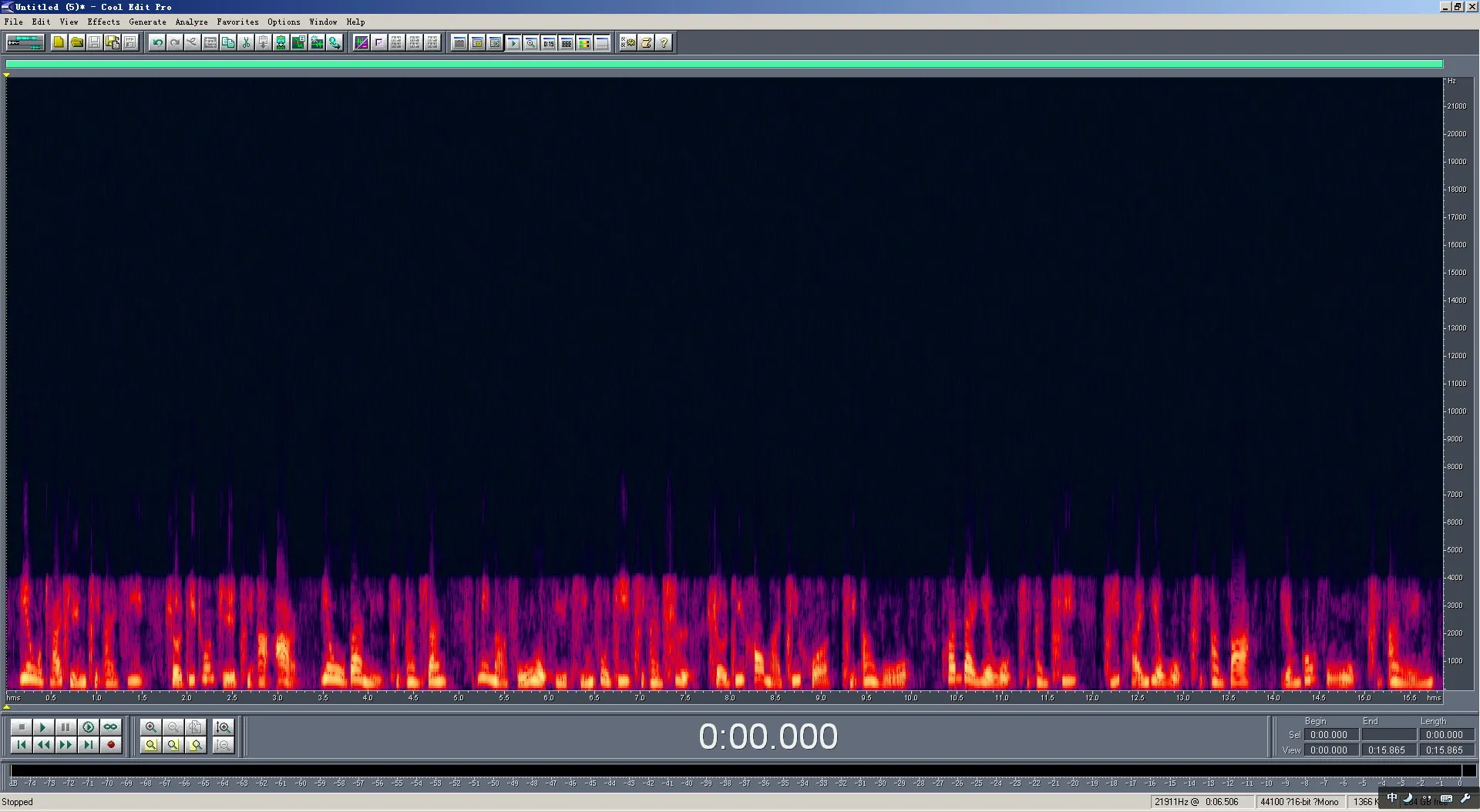The image size is (1480, 812).
Task: Open the Favorites menu
Action: pyautogui.click(x=237, y=22)
